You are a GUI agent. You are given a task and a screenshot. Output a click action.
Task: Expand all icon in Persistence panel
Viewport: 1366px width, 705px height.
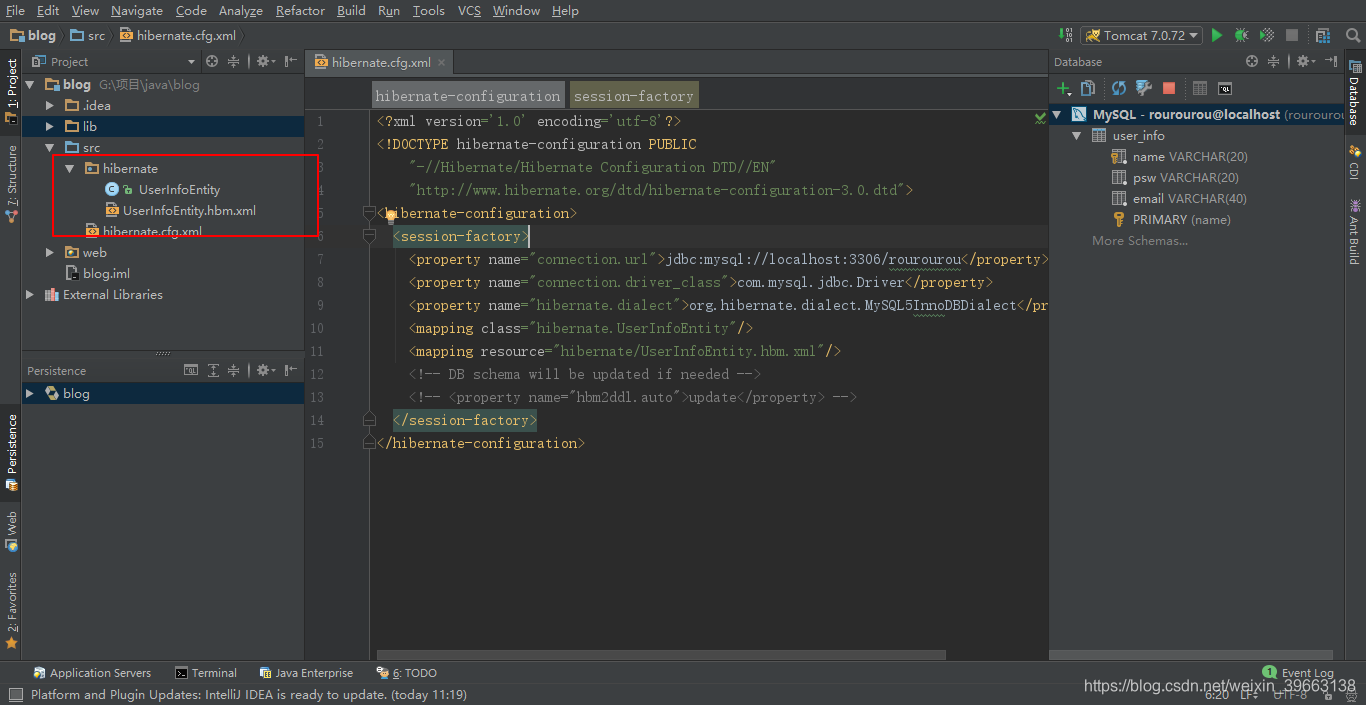tap(213, 370)
